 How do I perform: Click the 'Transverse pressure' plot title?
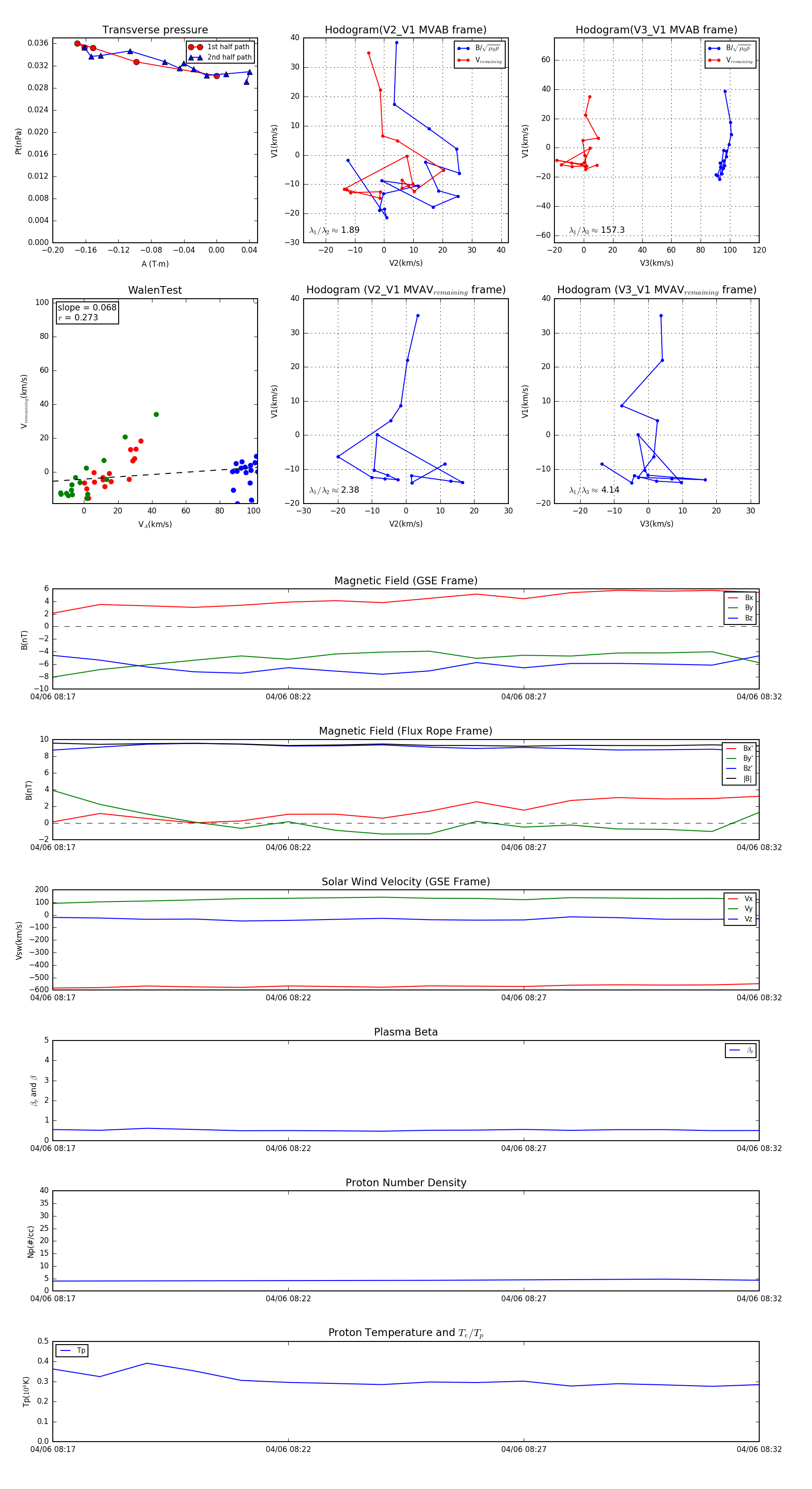click(155, 30)
